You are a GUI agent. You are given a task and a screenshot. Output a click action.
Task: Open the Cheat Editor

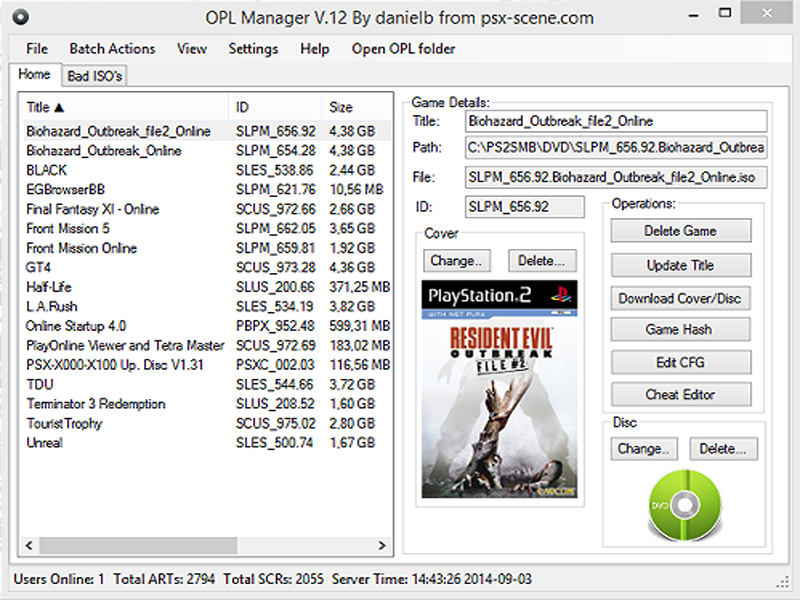pos(680,394)
